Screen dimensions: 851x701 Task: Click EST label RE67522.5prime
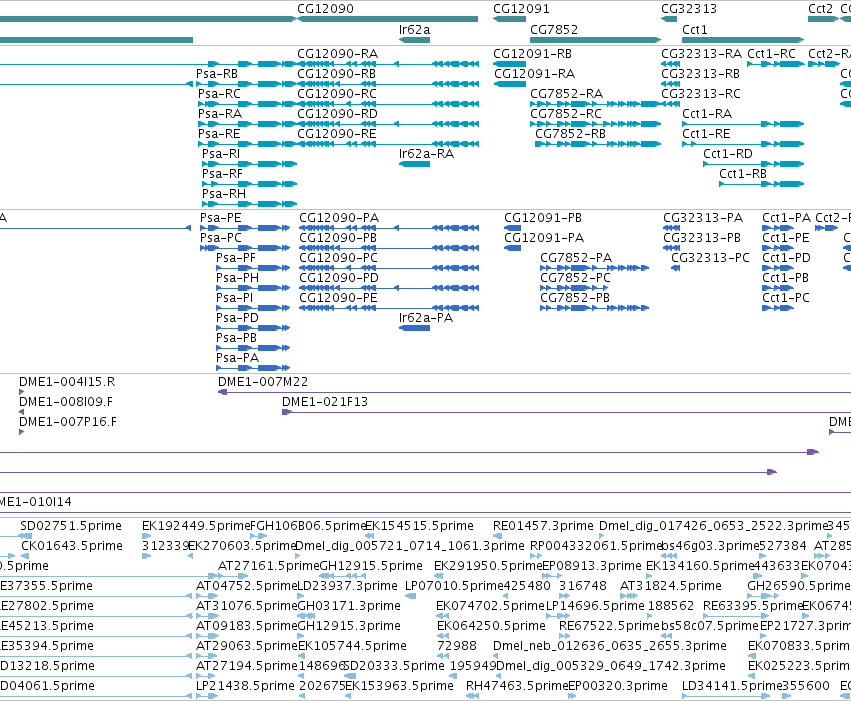pos(609,626)
